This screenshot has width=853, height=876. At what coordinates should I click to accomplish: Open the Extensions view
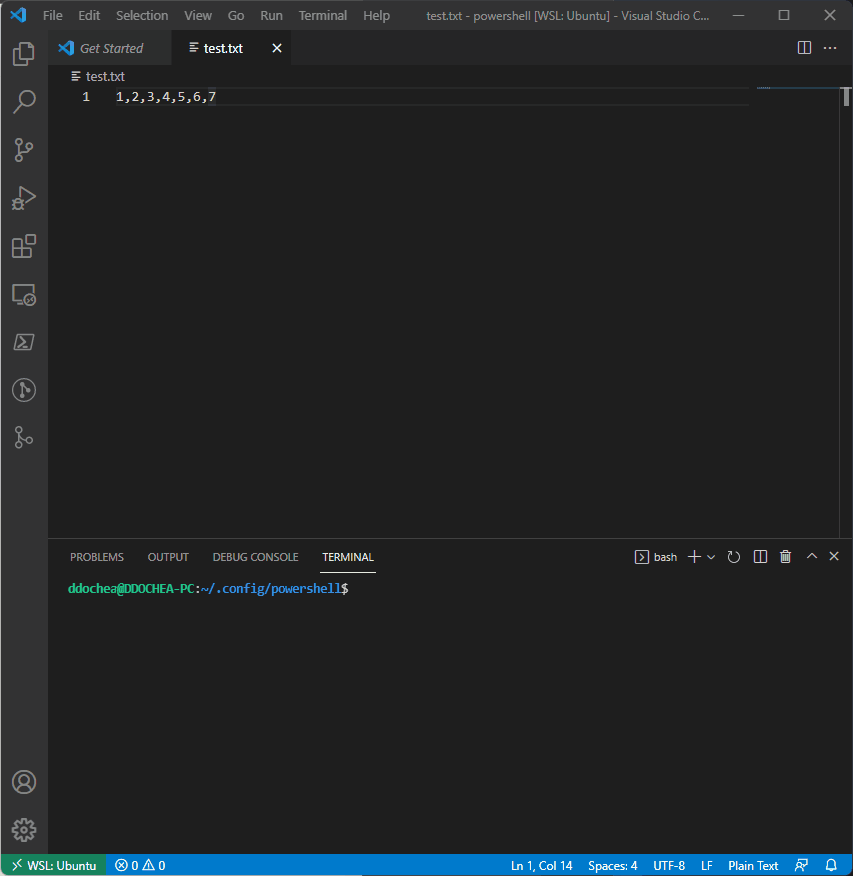[24, 246]
